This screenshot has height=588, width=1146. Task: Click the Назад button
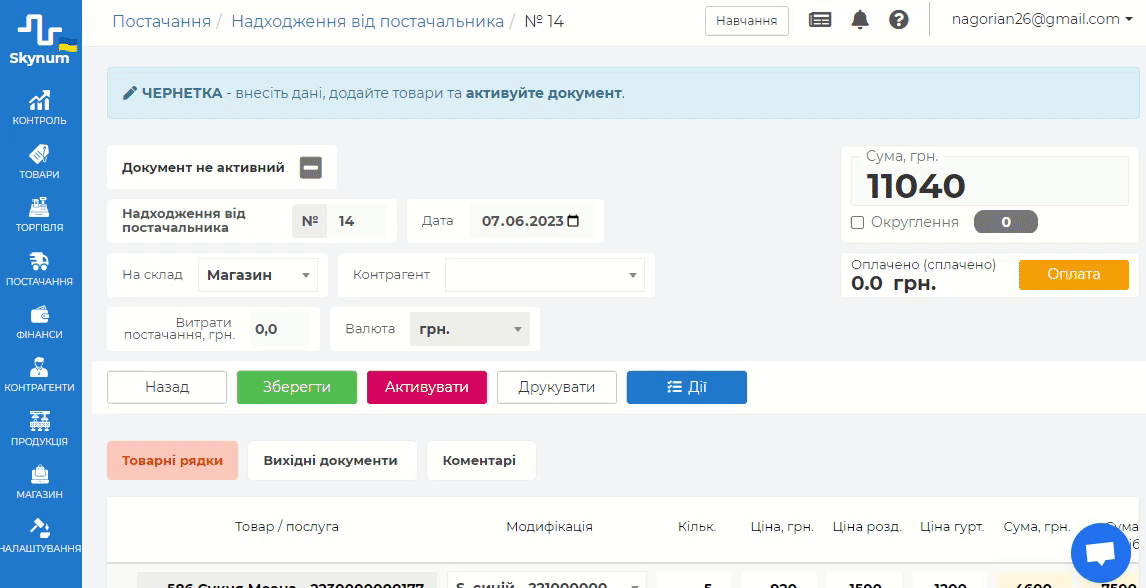point(167,387)
